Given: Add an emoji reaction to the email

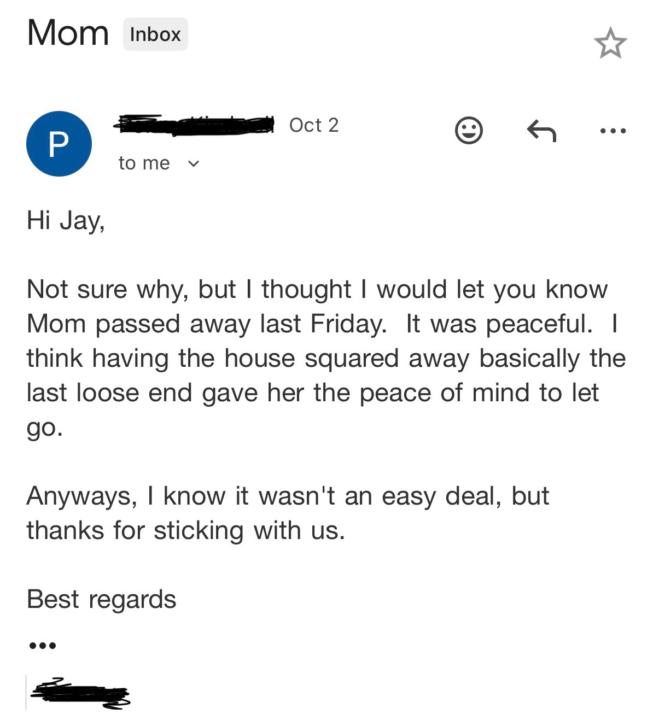Looking at the screenshot, I should pyautogui.click(x=469, y=130).
